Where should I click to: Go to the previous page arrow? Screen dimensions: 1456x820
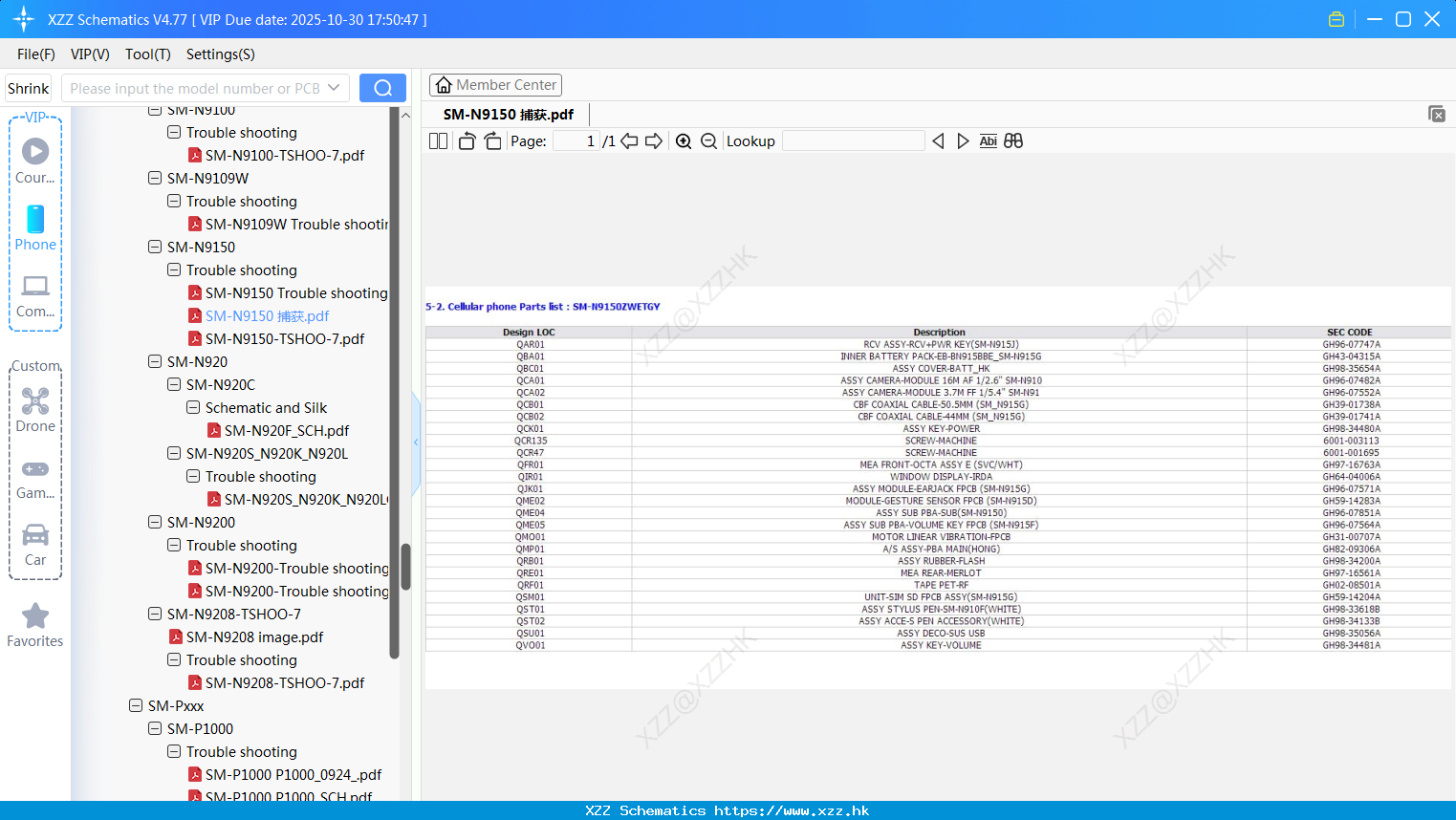[x=629, y=140]
